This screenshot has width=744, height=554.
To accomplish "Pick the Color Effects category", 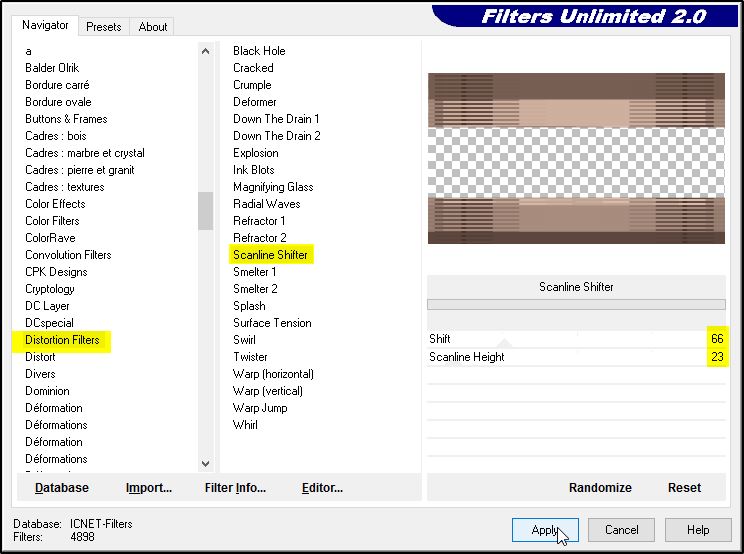I will [55, 204].
